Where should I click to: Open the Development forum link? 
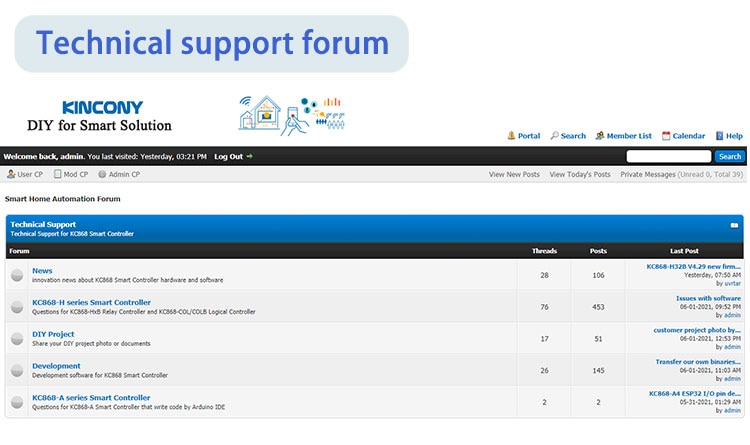[x=56, y=366]
